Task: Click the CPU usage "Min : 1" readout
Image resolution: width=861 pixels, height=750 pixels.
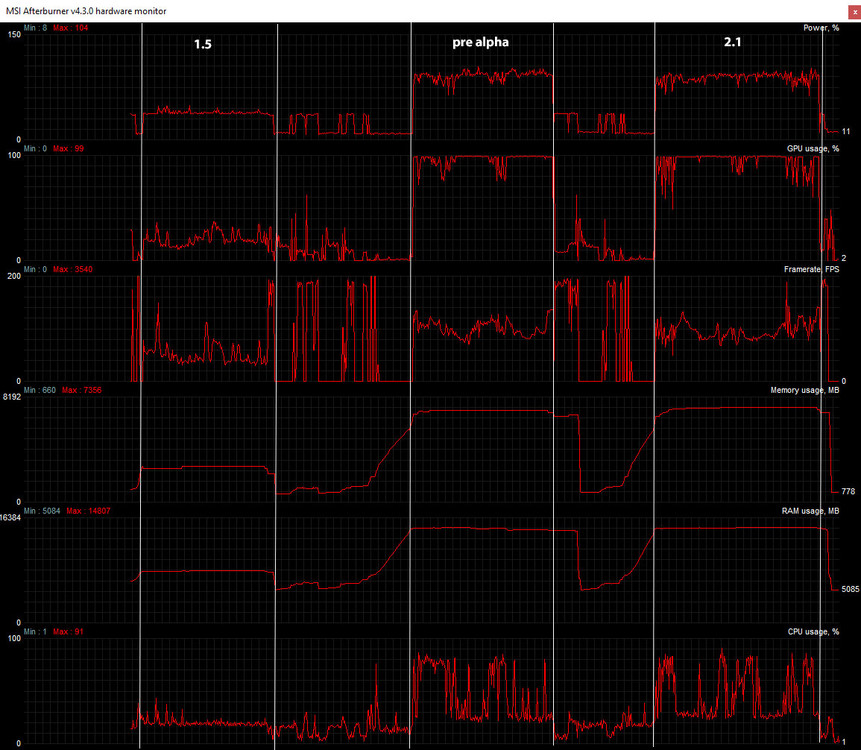Action: tap(35, 632)
